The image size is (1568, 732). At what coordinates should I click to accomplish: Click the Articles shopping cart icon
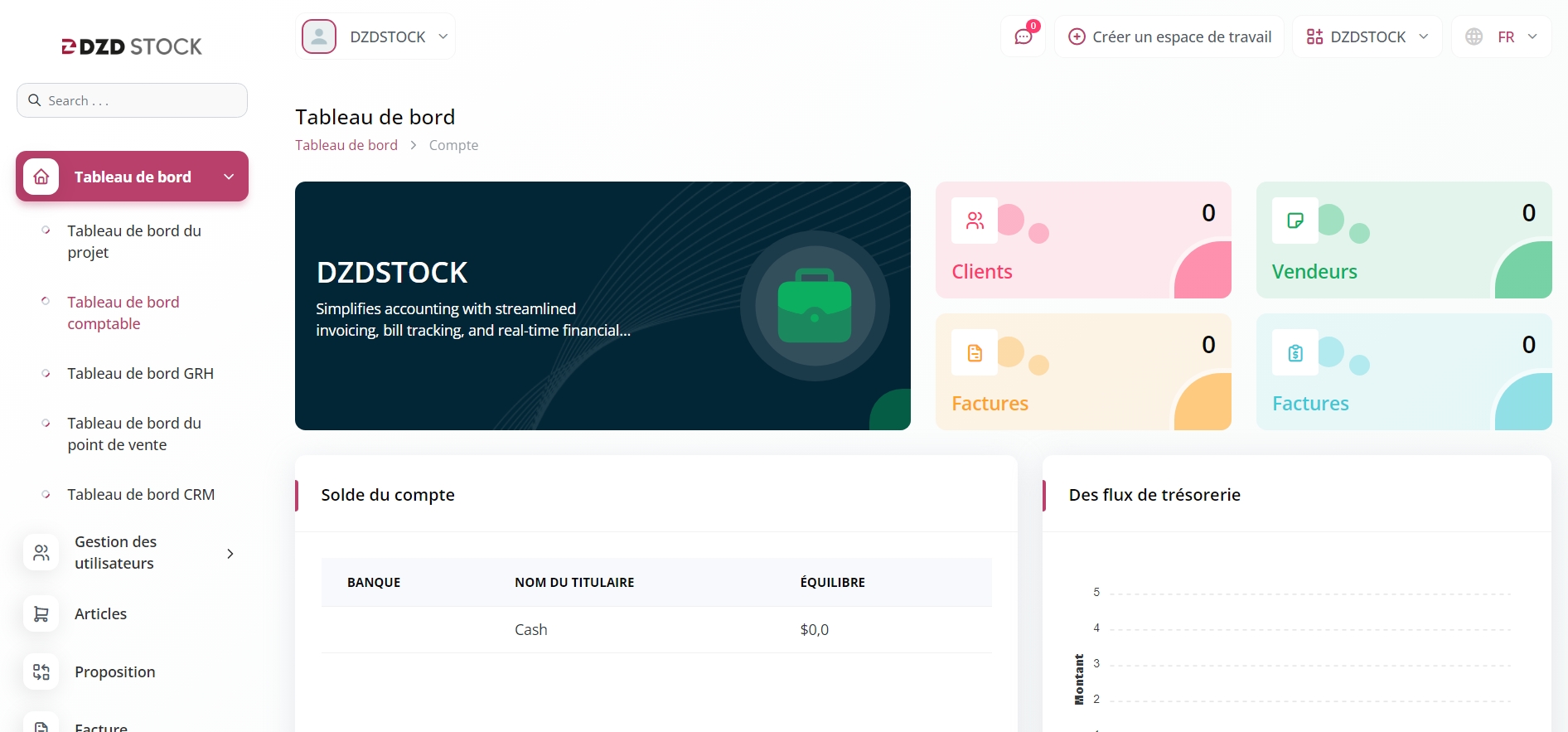(41, 614)
